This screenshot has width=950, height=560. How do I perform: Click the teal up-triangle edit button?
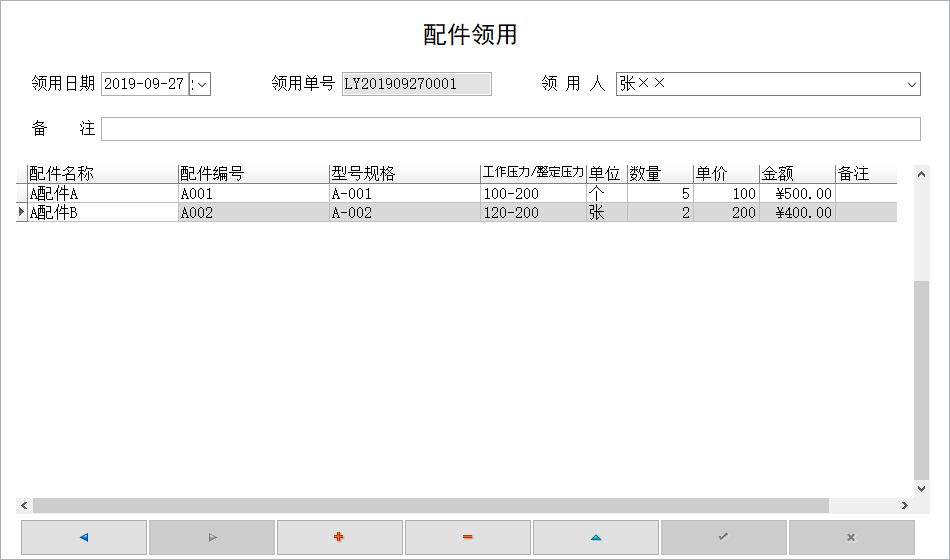click(596, 537)
